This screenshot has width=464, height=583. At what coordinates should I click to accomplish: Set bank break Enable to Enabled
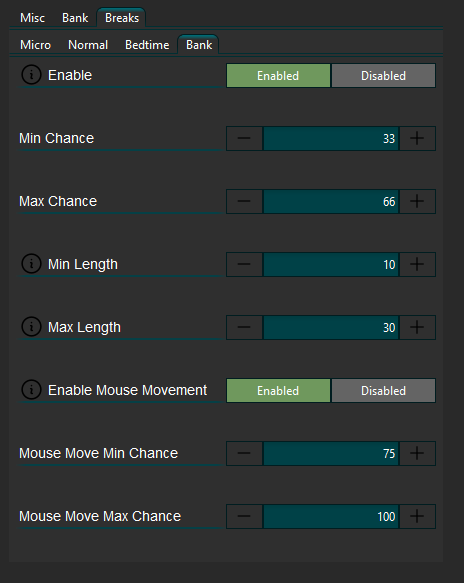278,75
